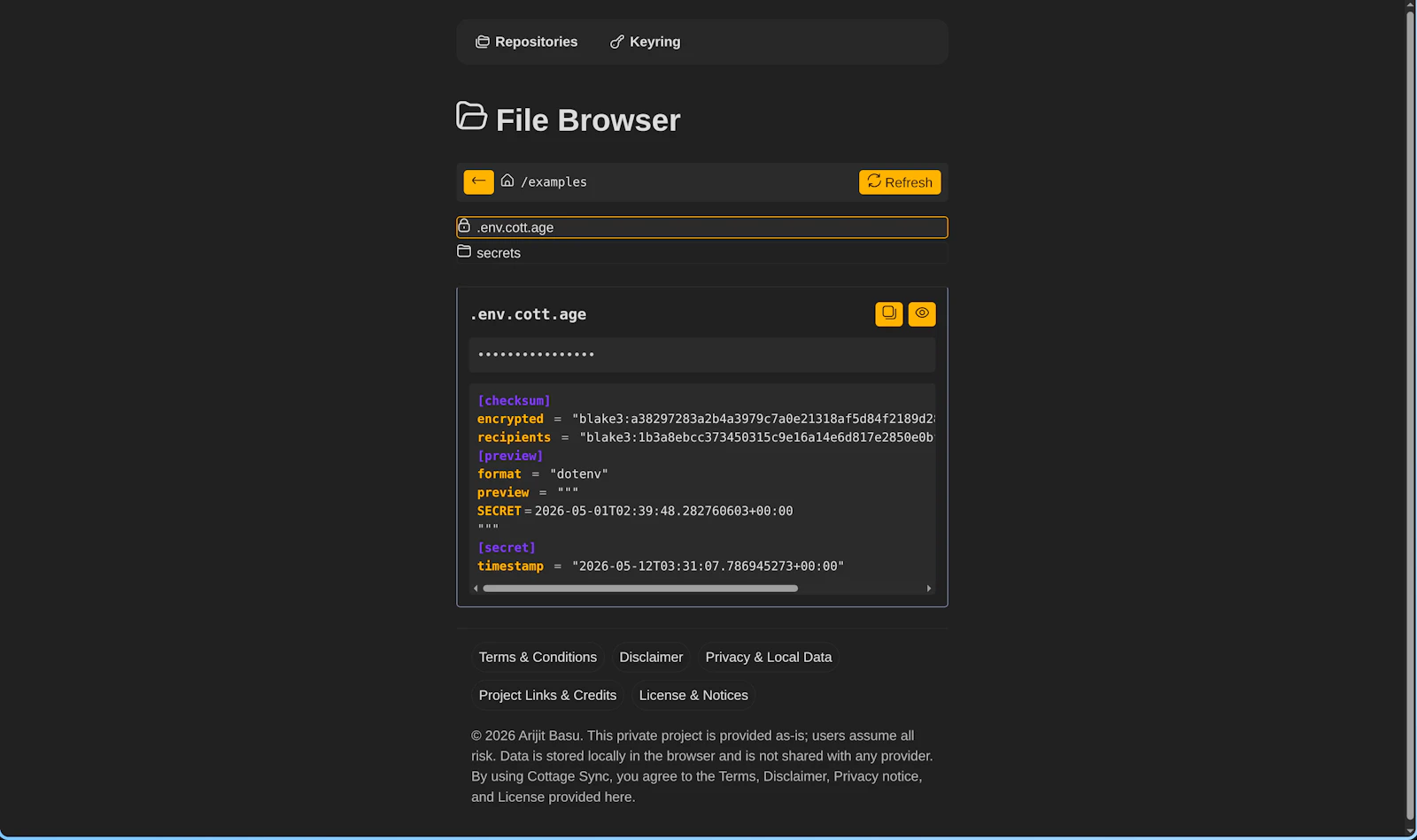Click the File Browser folder icon
Screen dimensions: 1417x840
tap(471, 116)
